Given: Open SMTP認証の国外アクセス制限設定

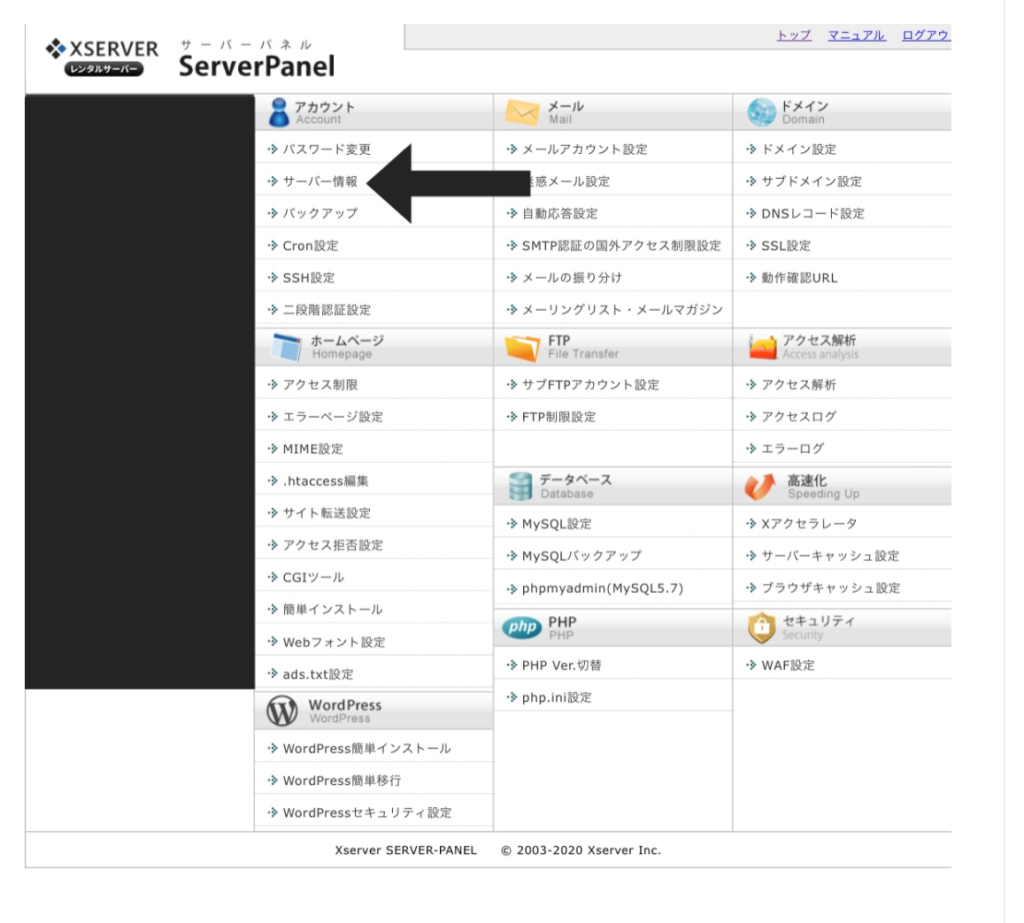Looking at the screenshot, I should (621, 246).
